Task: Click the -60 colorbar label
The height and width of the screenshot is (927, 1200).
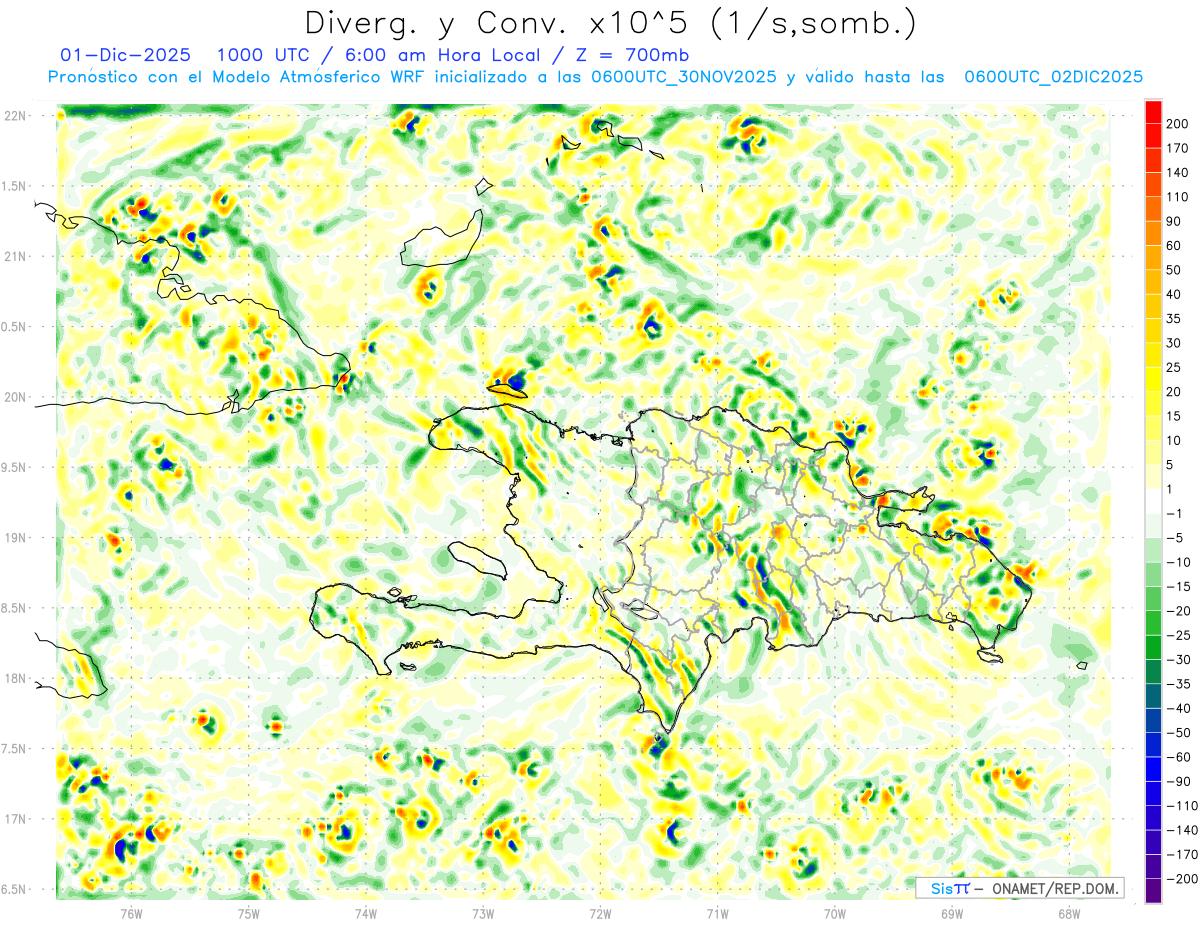Action: [1179, 758]
